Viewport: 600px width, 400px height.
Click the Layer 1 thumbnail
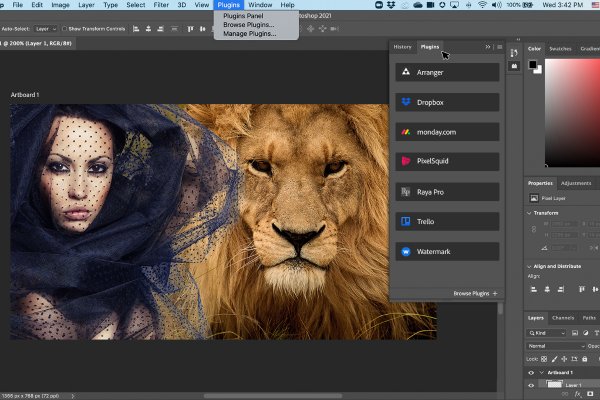click(554, 384)
